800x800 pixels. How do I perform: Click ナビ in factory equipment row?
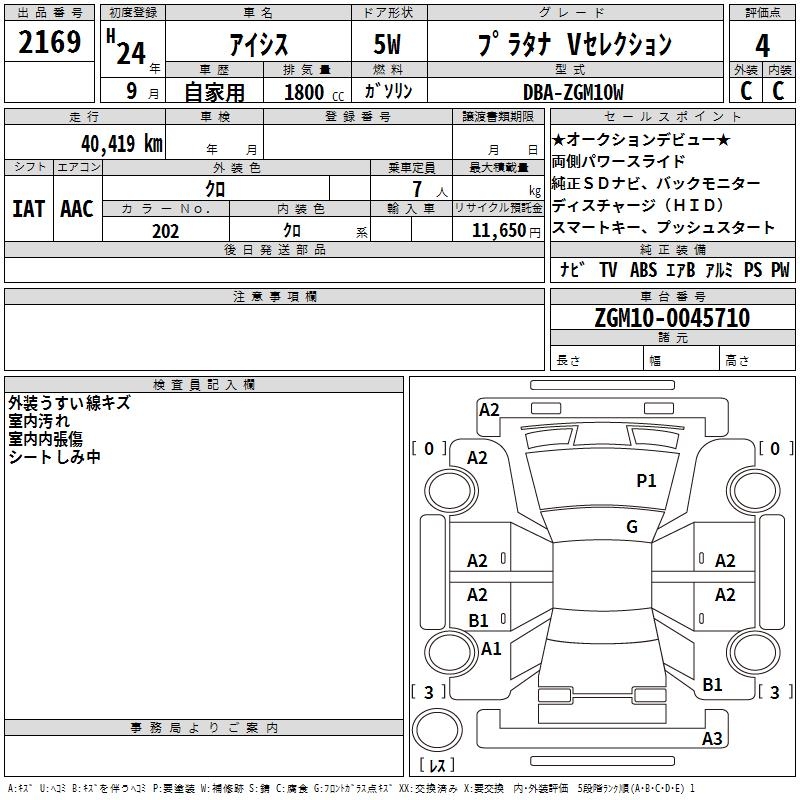pyautogui.click(x=572, y=269)
